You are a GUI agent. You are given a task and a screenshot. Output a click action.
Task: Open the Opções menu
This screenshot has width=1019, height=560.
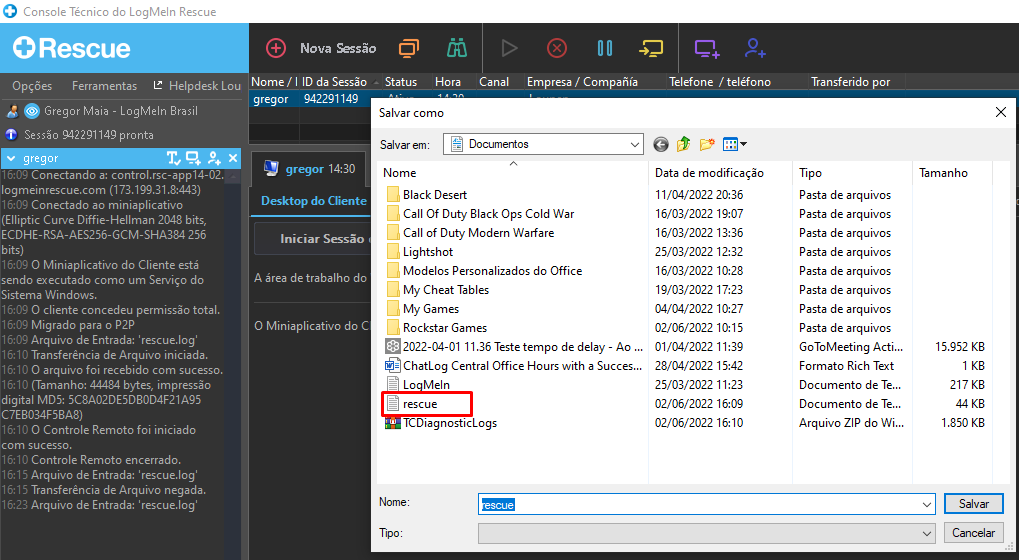(32, 86)
